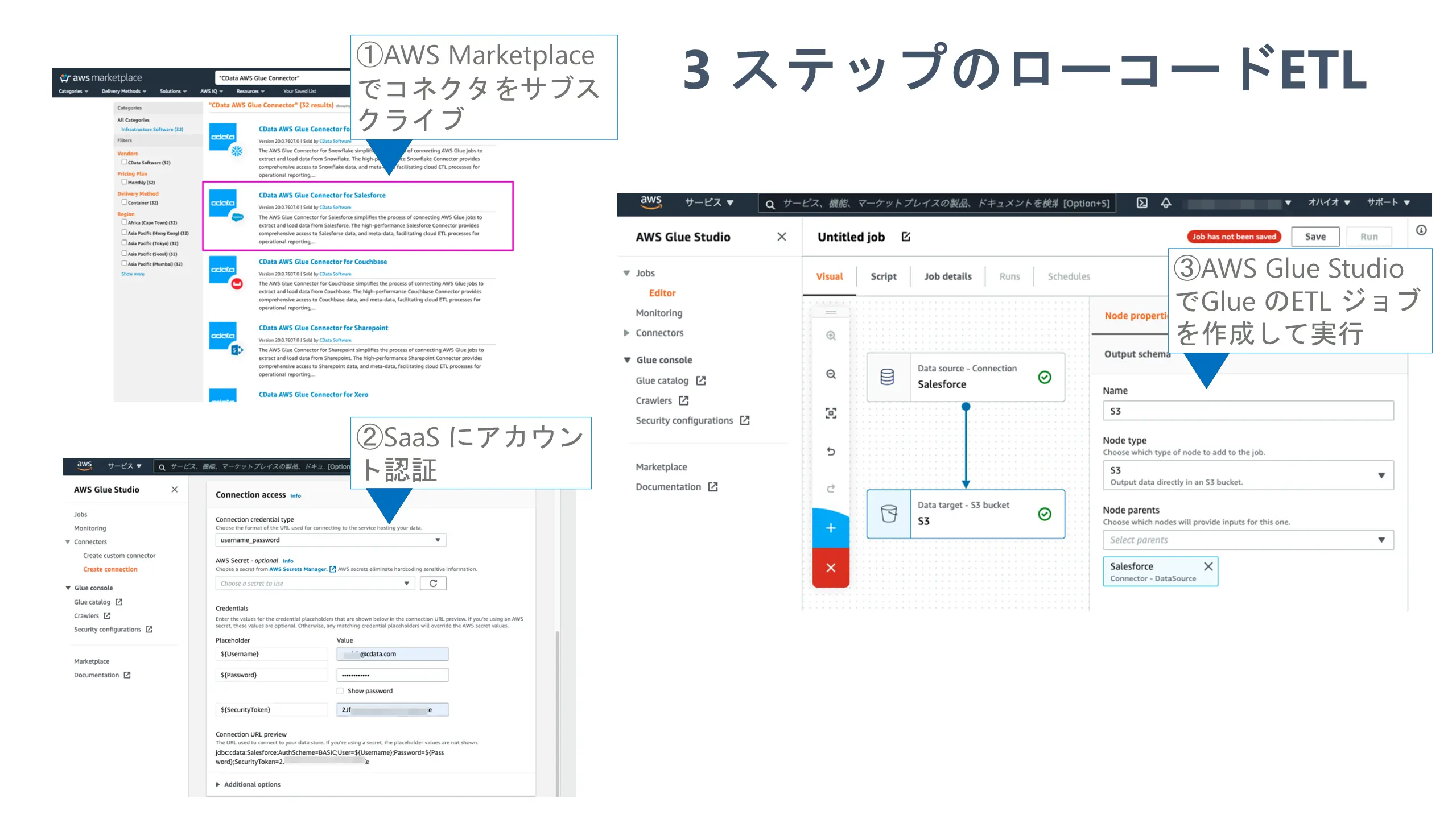Refresh the AWS secrets list
Screen dimensions: 1456x819
433,584
